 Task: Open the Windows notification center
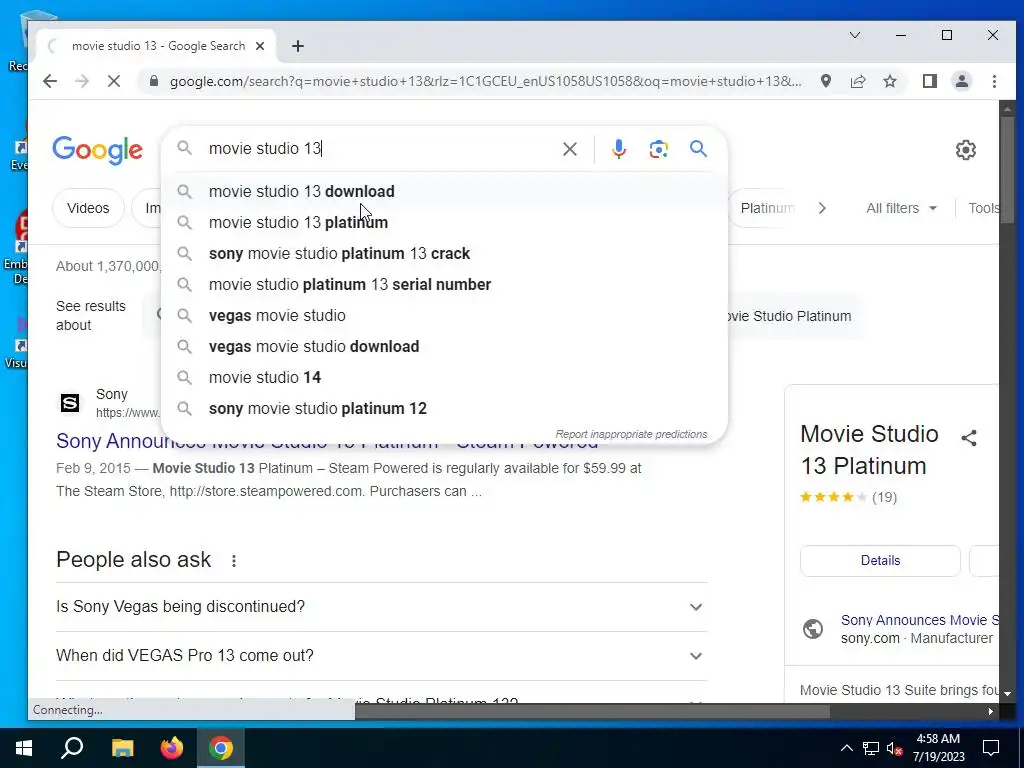click(x=991, y=748)
